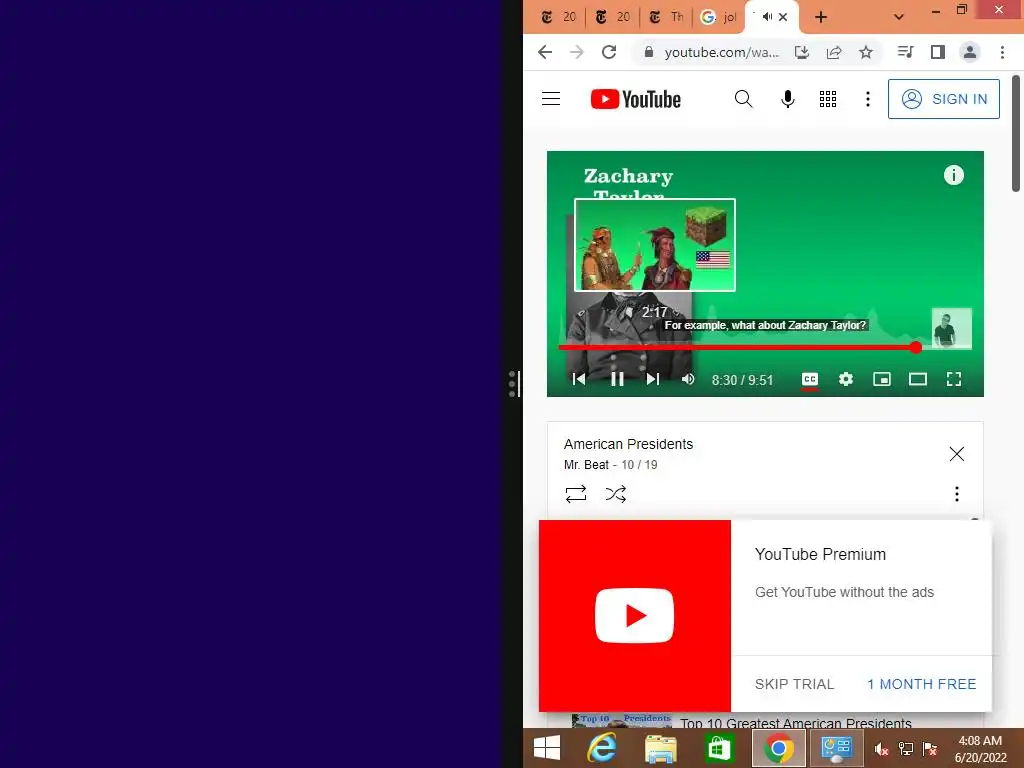The height and width of the screenshot is (768, 1024).
Task: Show the video info card icon
Action: (953, 175)
